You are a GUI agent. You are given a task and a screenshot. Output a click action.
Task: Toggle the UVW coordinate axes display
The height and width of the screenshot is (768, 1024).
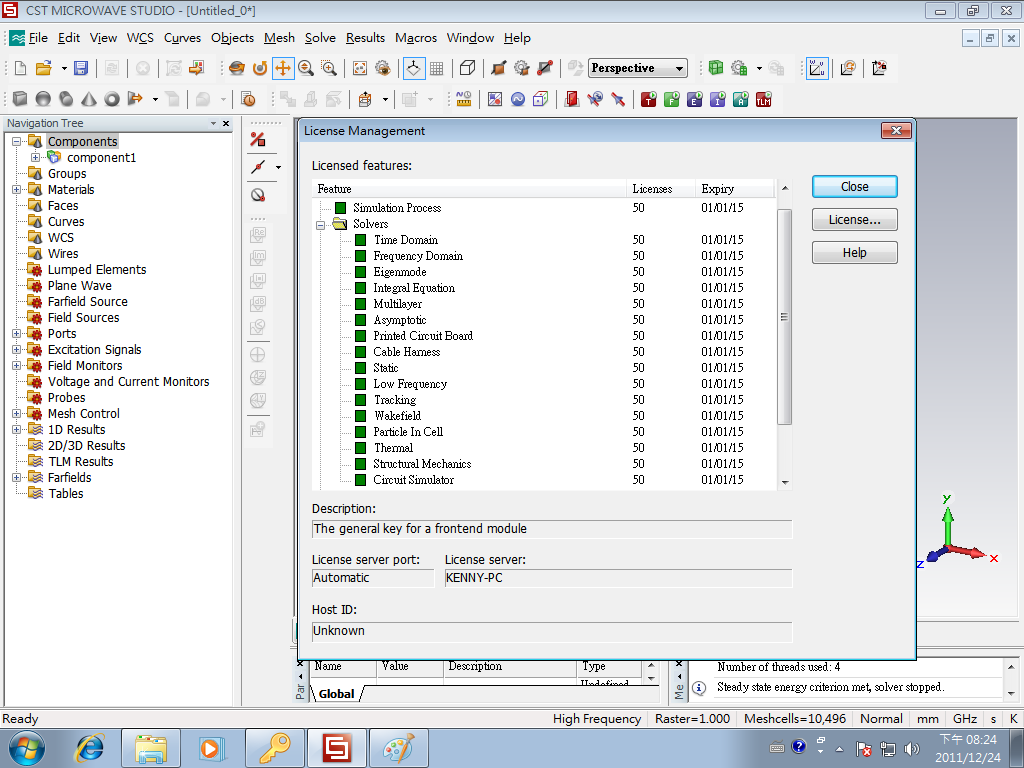click(x=817, y=68)
